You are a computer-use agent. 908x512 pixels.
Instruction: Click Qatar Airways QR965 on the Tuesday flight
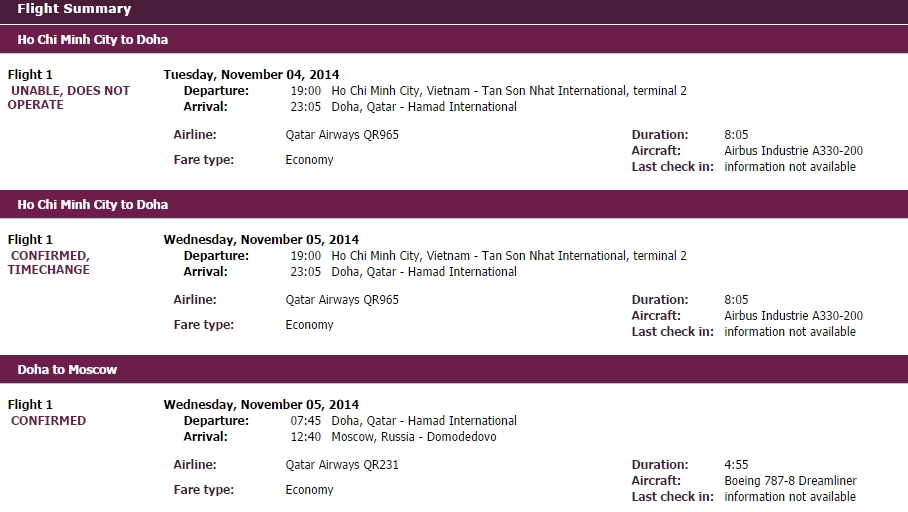pyautogui.click(x=342, y=135)
